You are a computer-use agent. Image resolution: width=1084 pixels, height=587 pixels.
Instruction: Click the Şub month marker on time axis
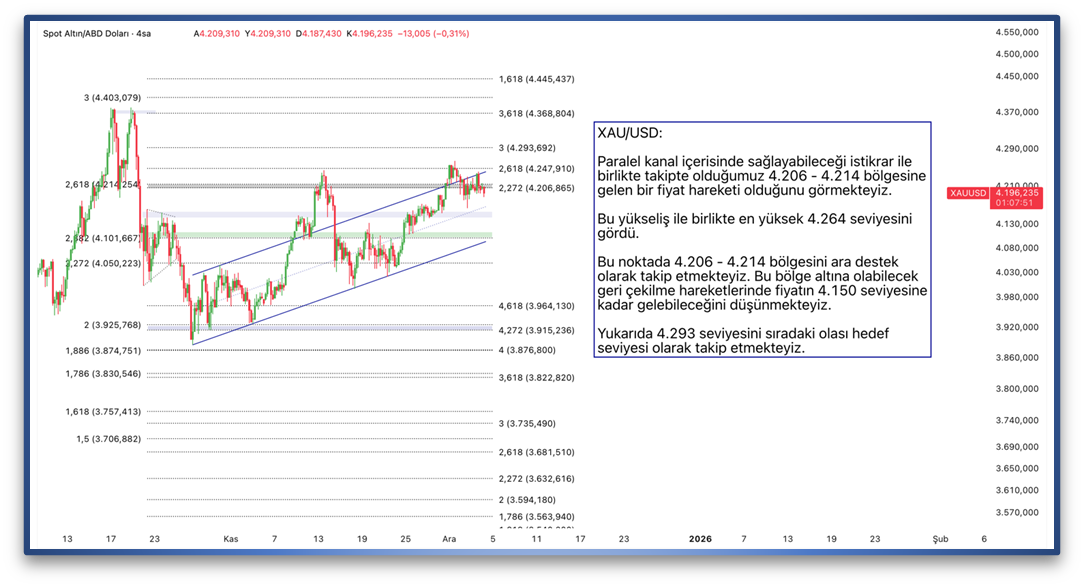click(x=940, y=538)
